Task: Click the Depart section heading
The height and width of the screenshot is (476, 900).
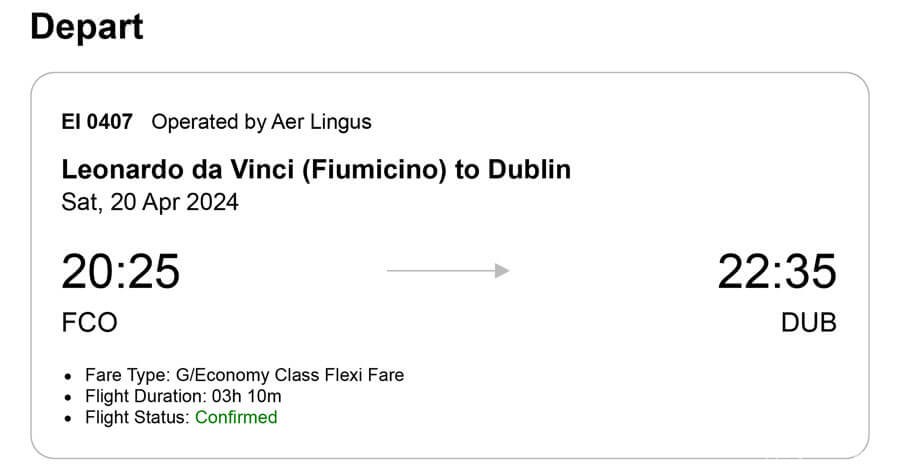Action: (x=87, y=26)
